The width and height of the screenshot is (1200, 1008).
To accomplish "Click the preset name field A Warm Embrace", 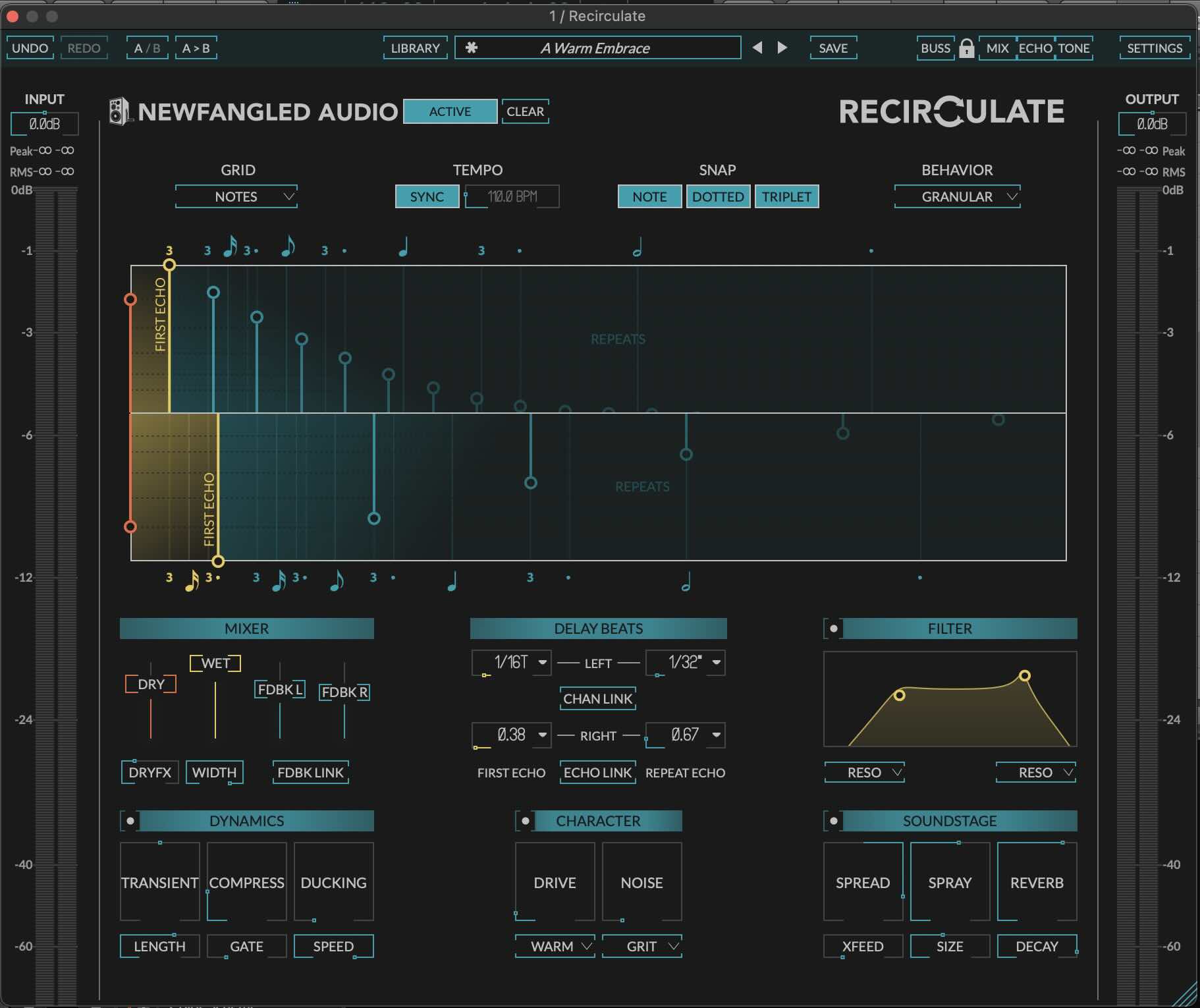I will pos(597,47).
